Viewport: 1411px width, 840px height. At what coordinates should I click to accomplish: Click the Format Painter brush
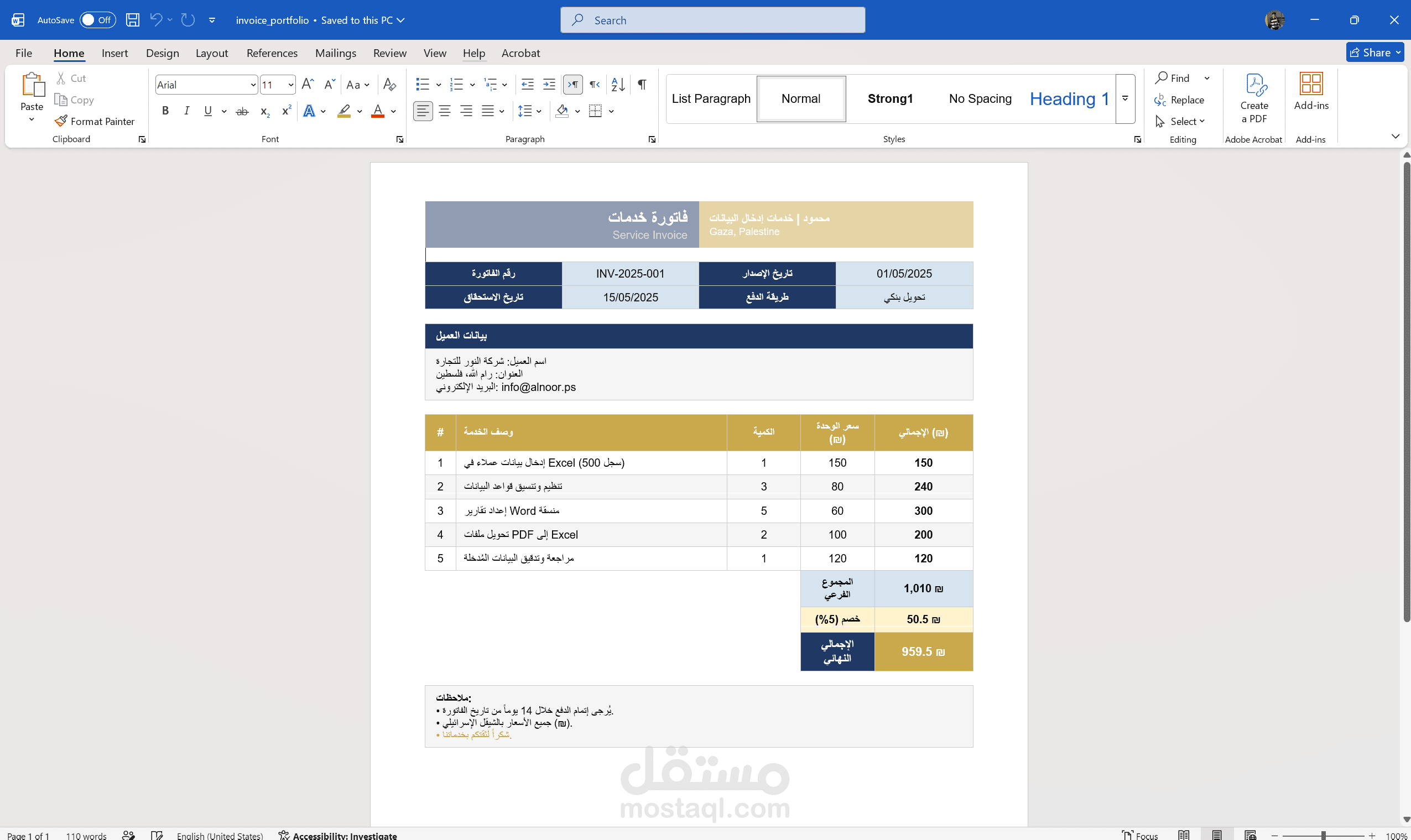(60, 121)
